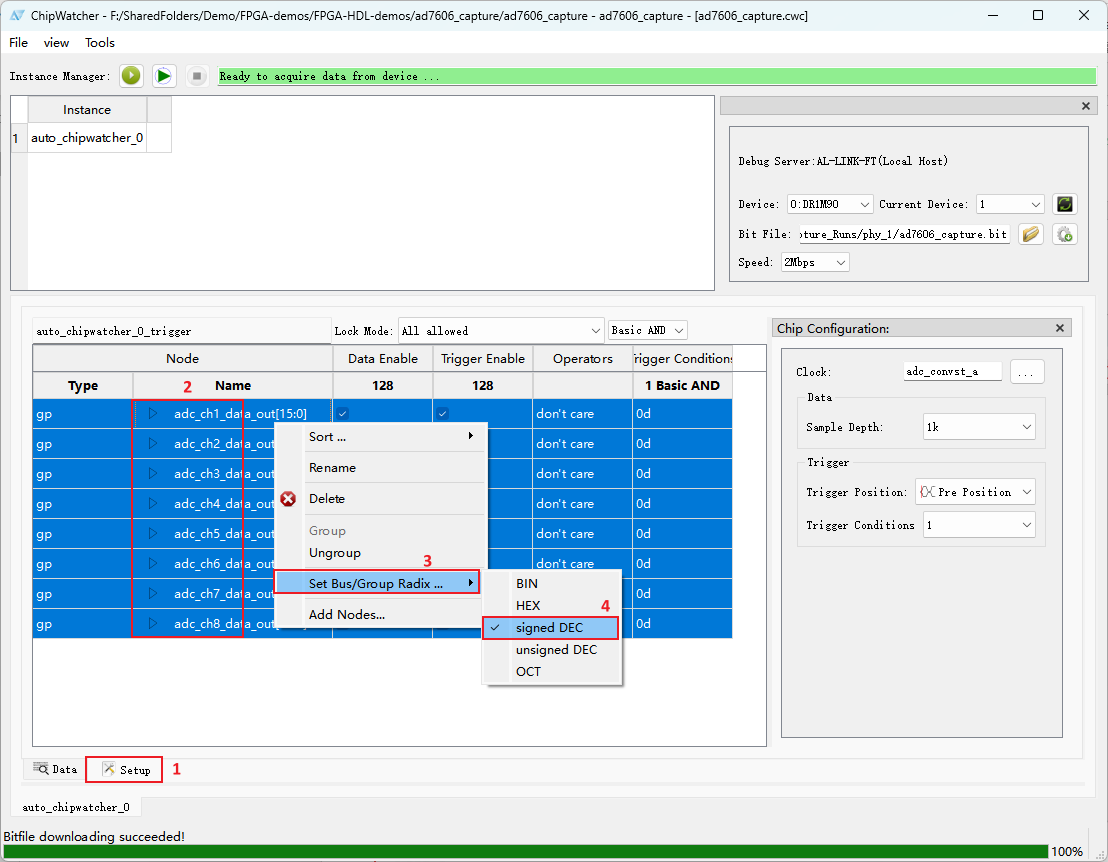Select BIN radix option

tap(551, 584)
